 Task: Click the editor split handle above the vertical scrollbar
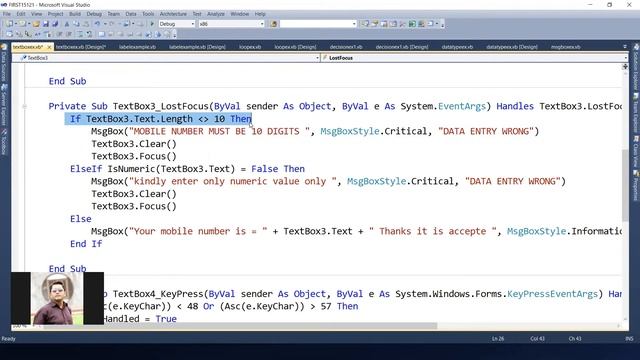pos(625,66)
